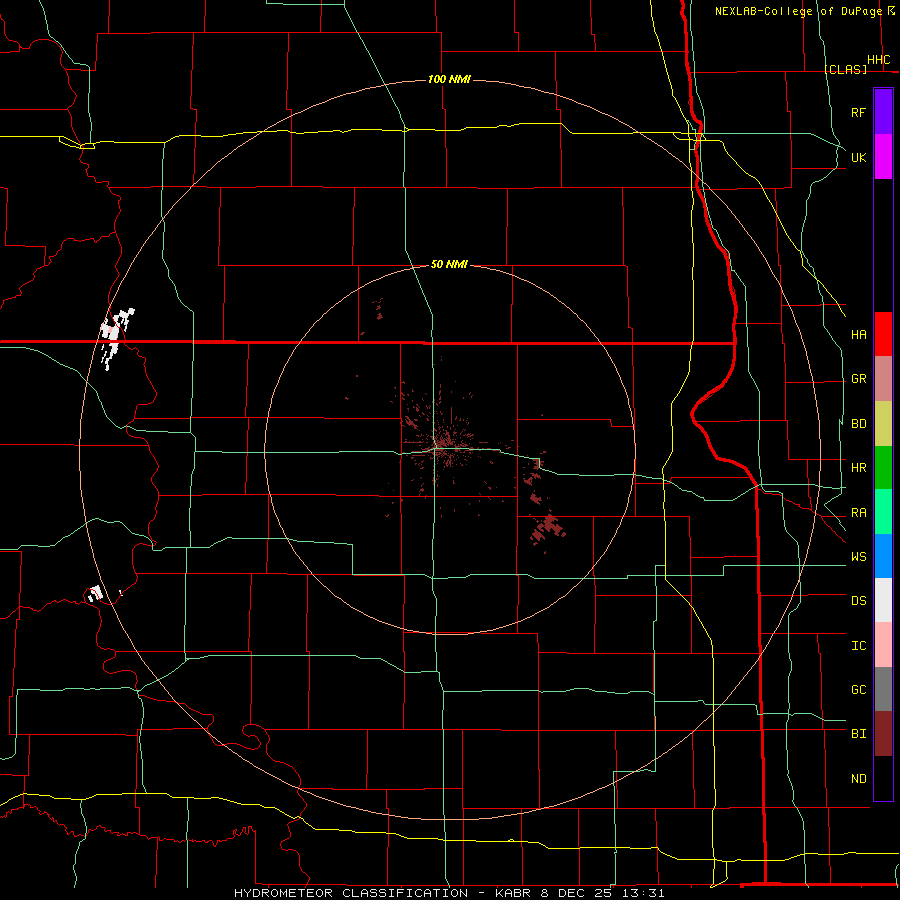Click the 'HHC' product label
The height and width of the screenshot is (900, 900).
(x=878, y=60)
